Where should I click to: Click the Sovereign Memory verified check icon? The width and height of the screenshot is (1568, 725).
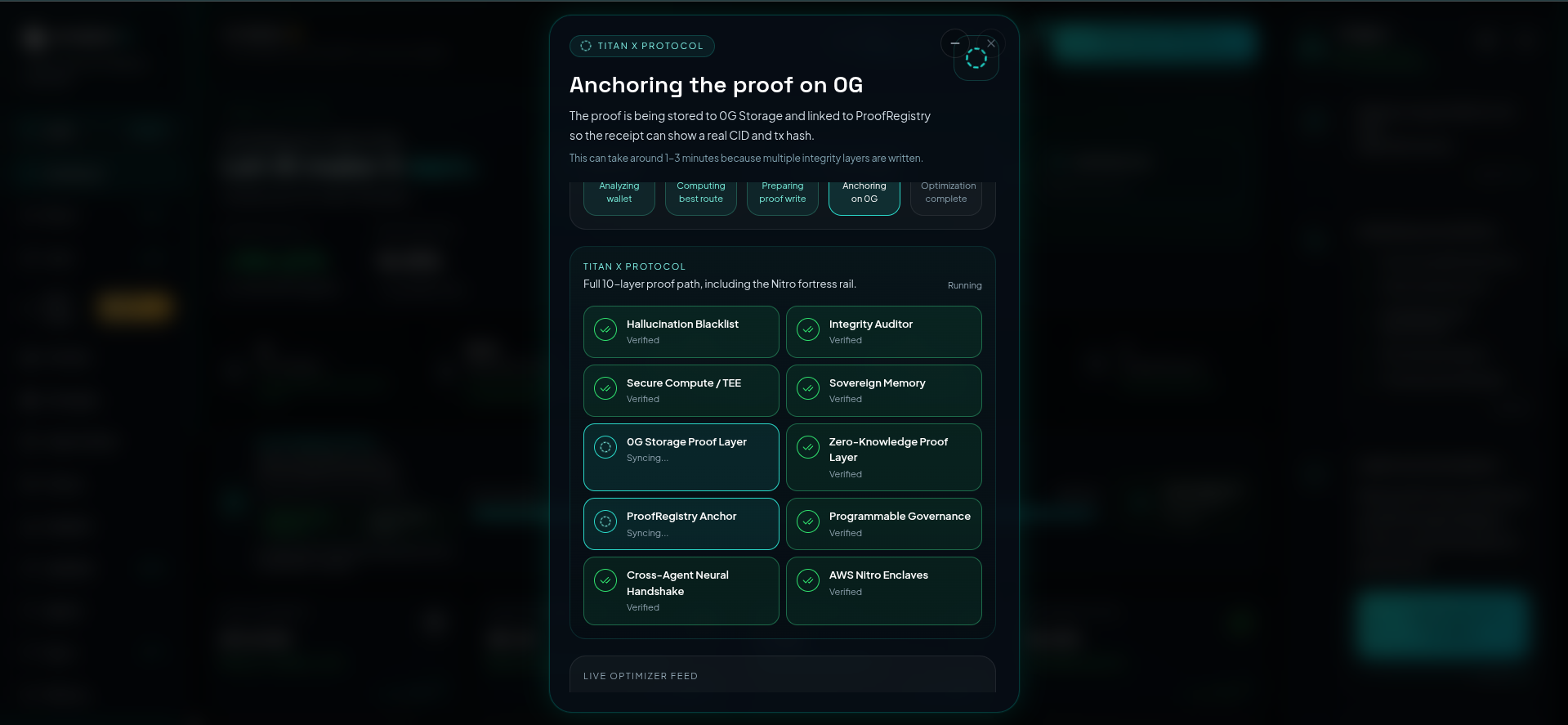808,388
